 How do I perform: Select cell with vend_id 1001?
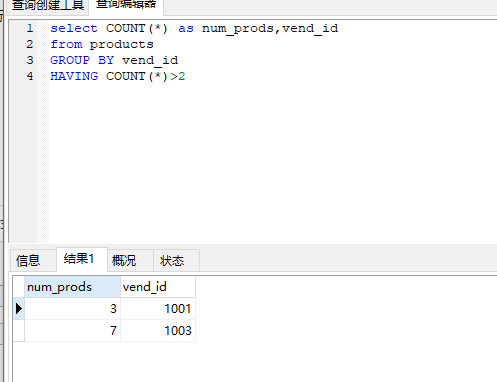(x=158, y=309)
